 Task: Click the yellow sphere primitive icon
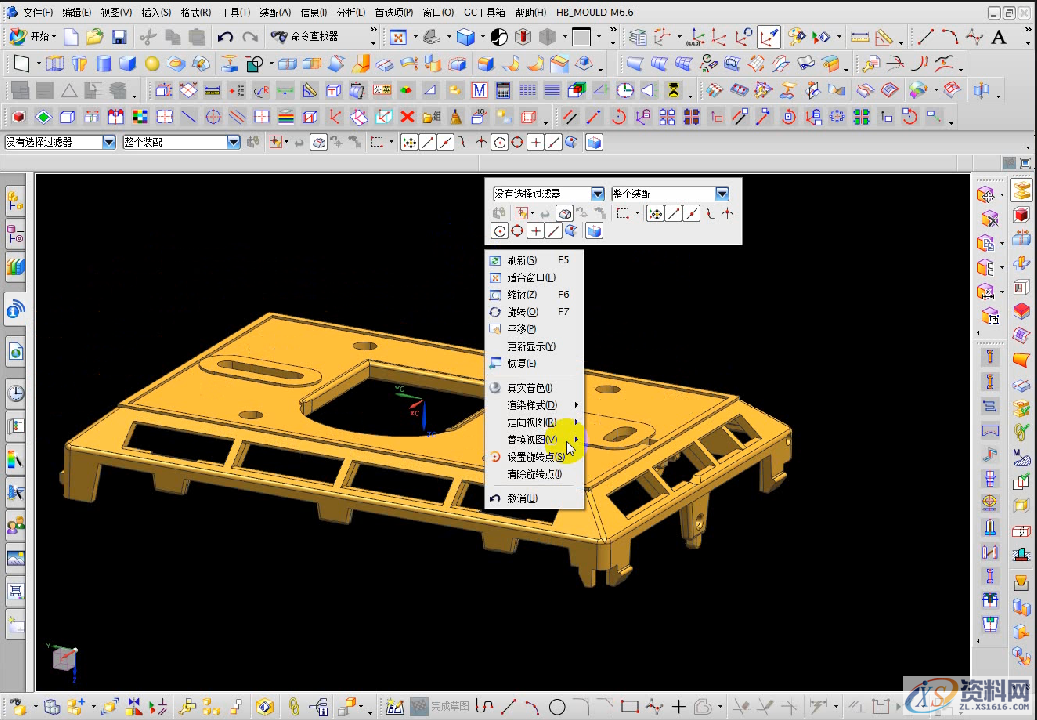(x=152, y=64)
